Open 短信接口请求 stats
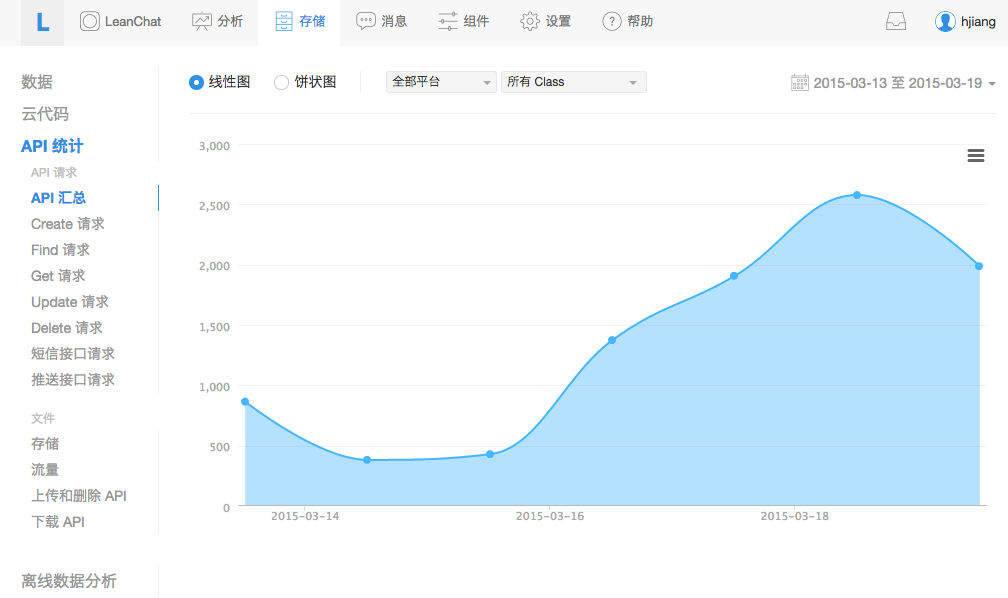Screen dimensions: 1008x598 coord(73,354)
